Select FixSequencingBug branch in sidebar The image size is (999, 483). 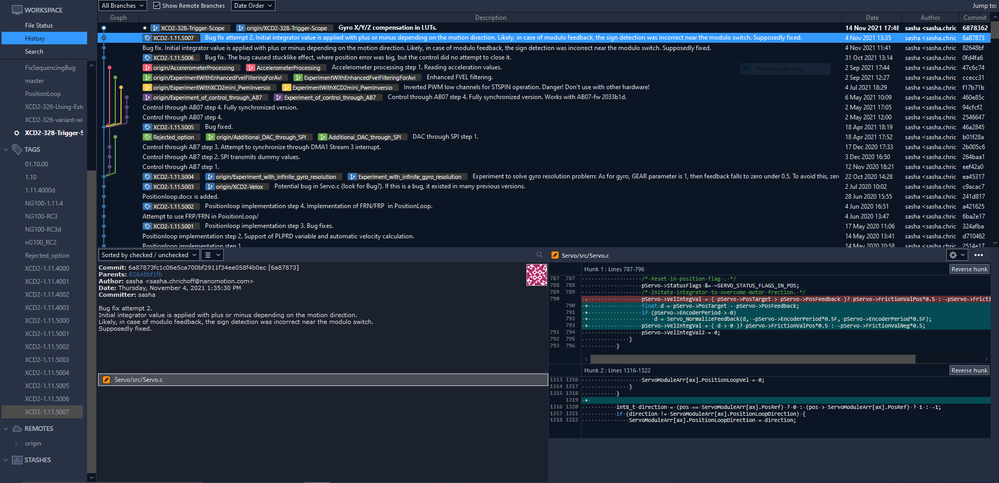(x=50, y=67)
